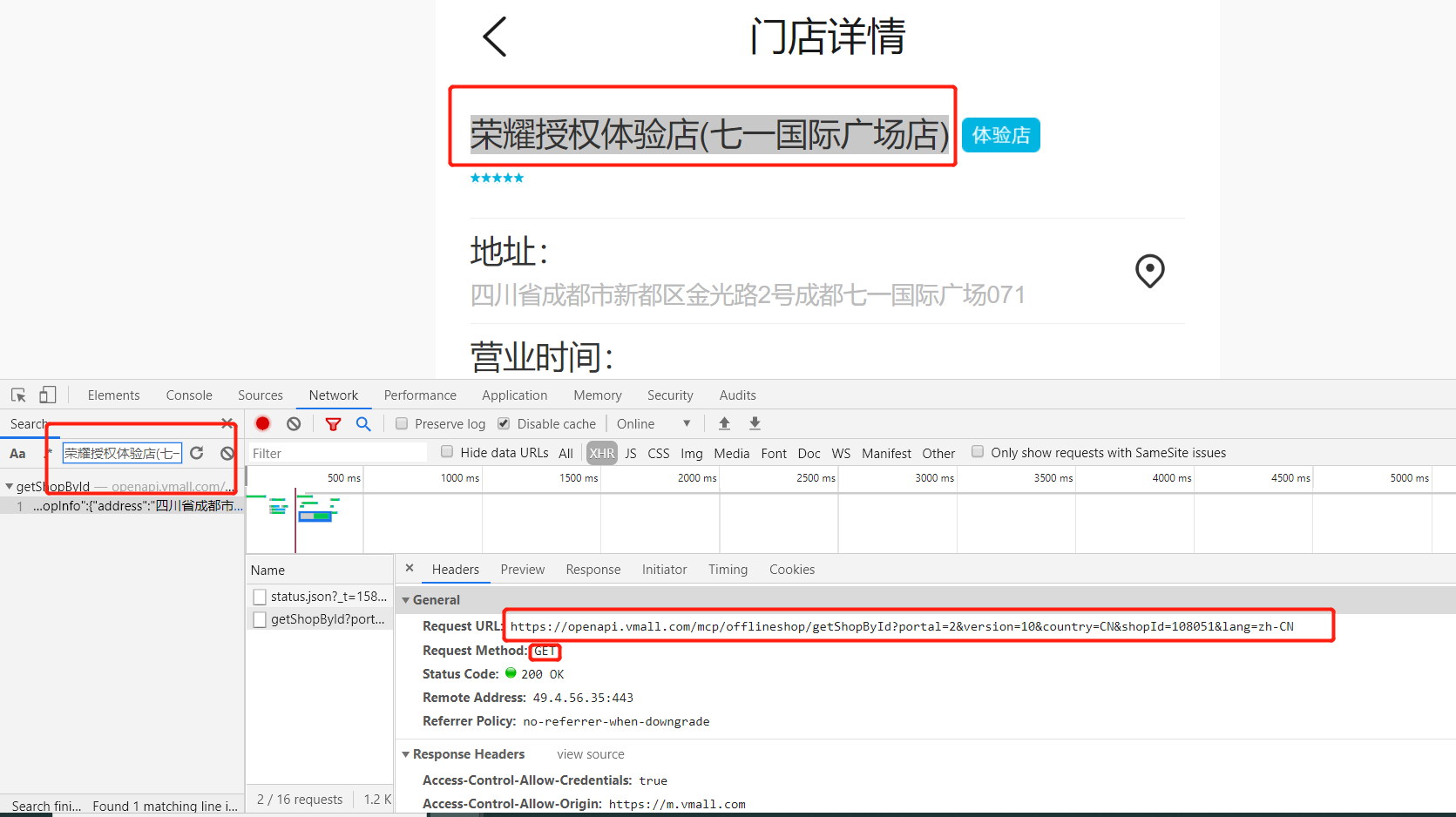1456x817 pixels.
Task: Filter requests by Media
Action: tap(732, 453)
